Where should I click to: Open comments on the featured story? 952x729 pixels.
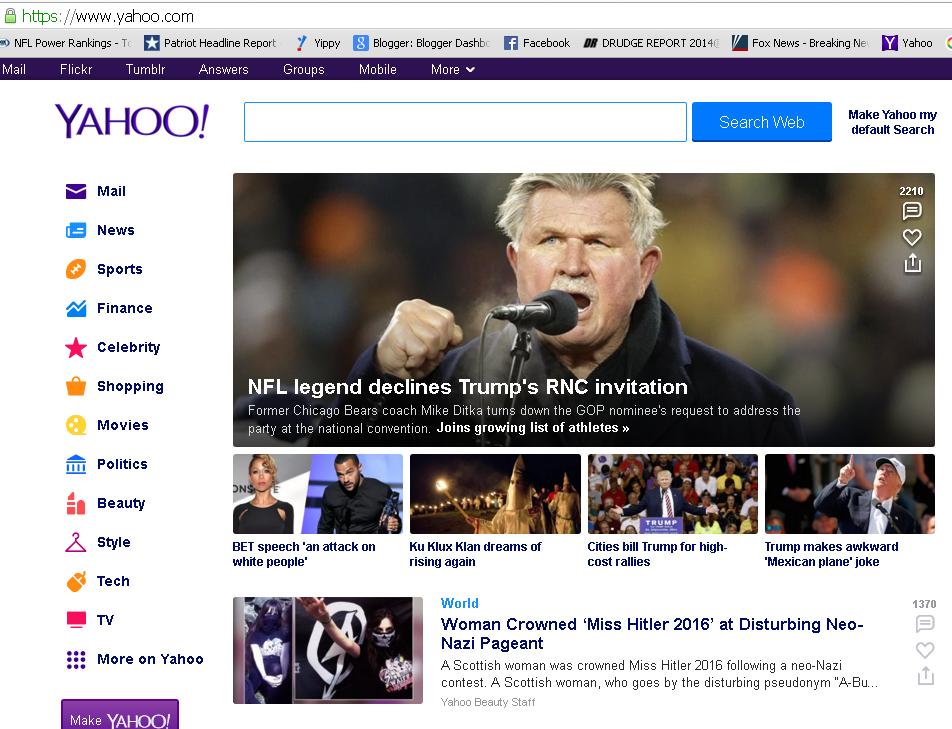(911, 211)
